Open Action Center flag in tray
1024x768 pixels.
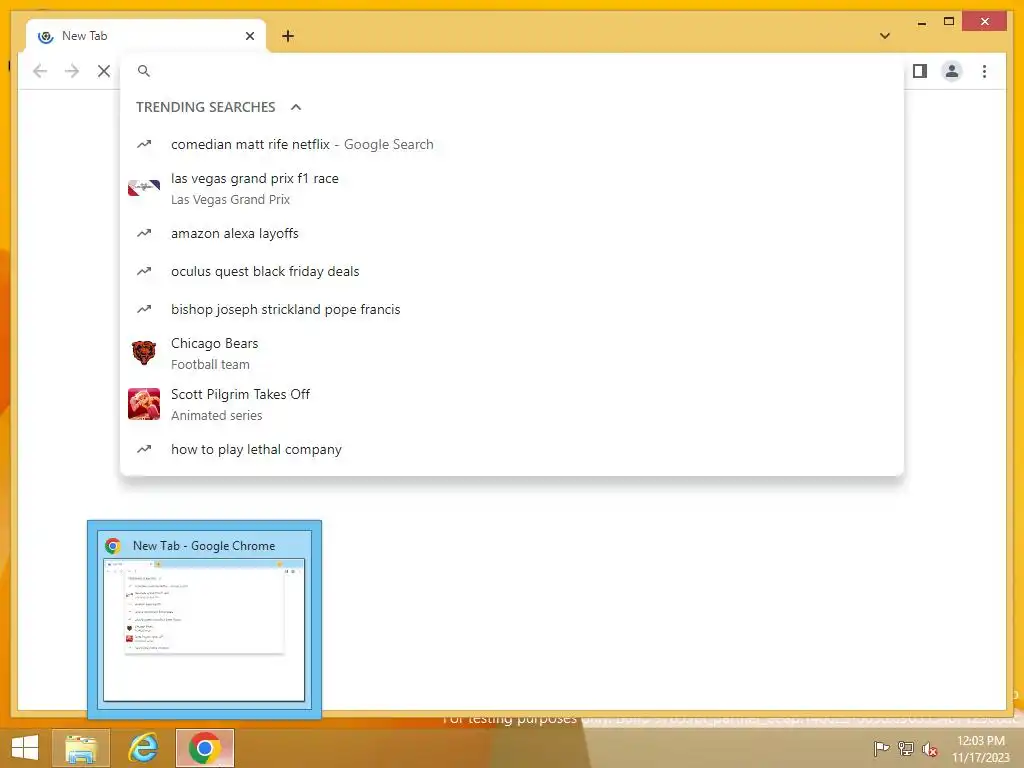[881, 748]
